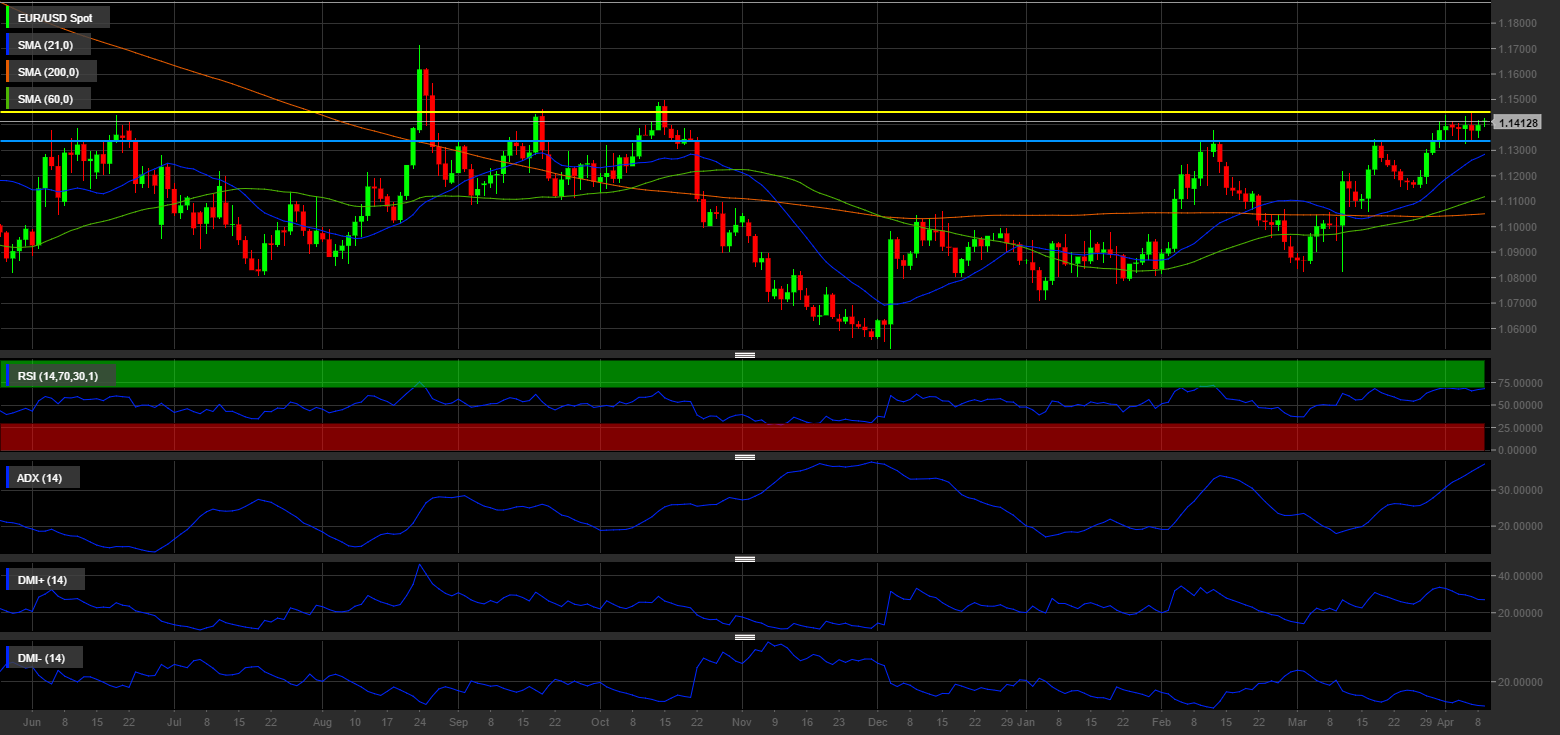Click green color swatch beside EUR/USD Spot
The width and height of the screenshot is (1560, 735).
pos(9,18)
